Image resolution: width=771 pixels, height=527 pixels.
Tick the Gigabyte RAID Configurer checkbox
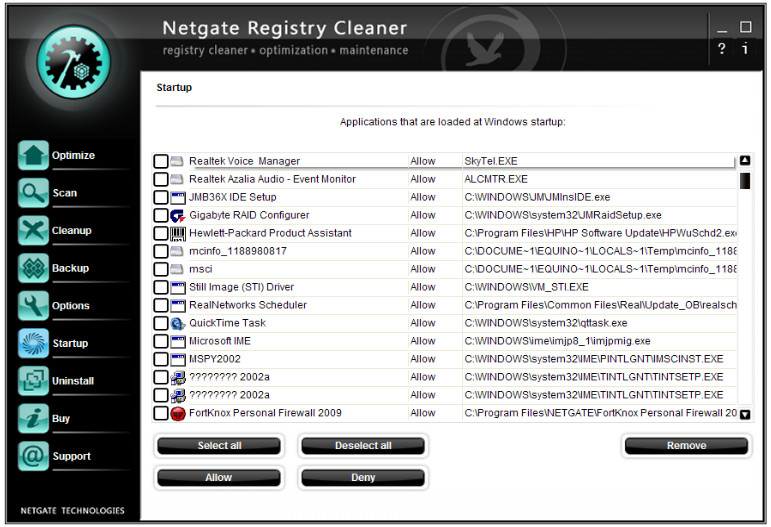pos(161,215)
